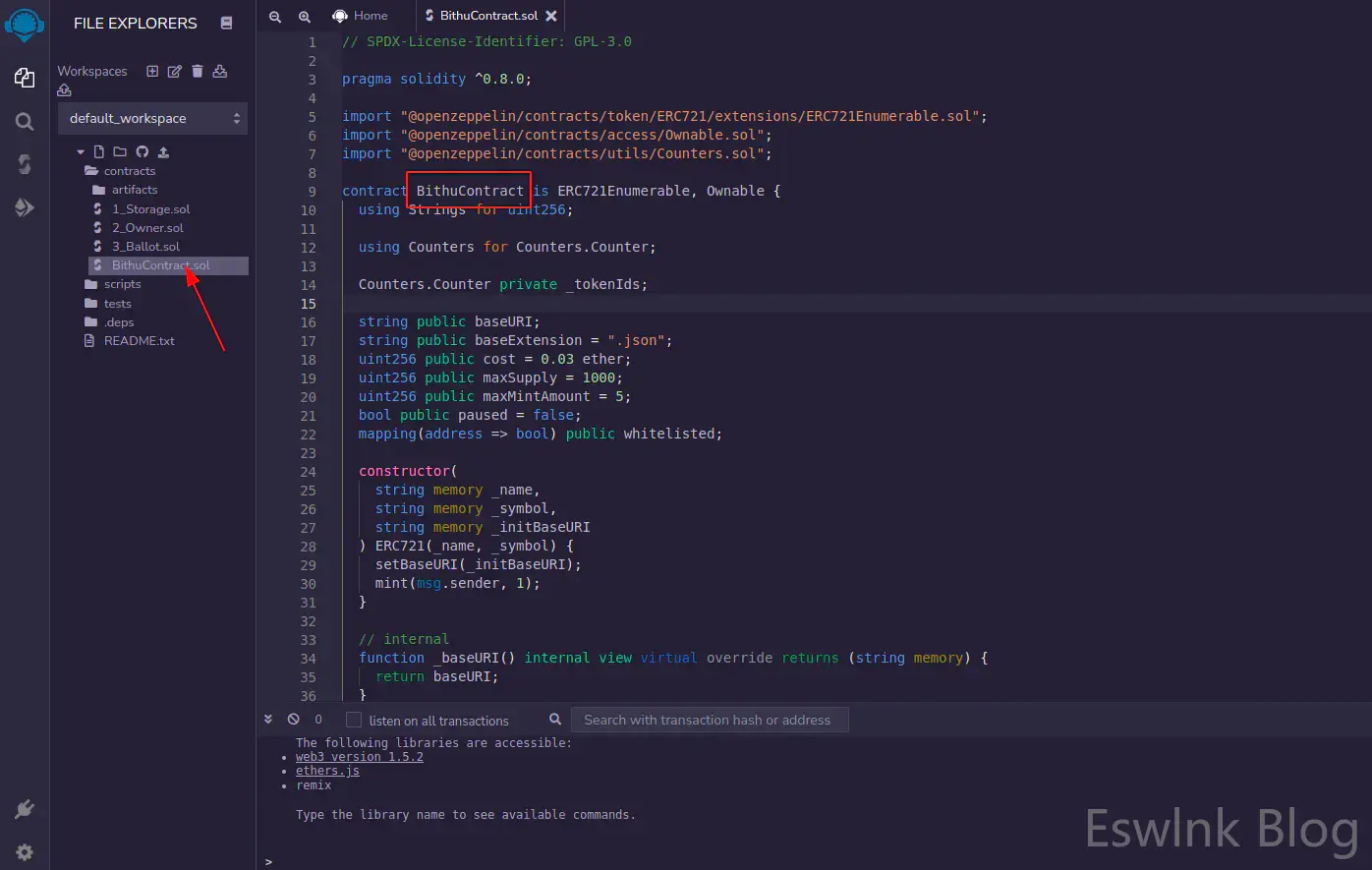Open the default_workspace dropdown
This screenshot has width=1372, height=870.
tap(152, 118)
